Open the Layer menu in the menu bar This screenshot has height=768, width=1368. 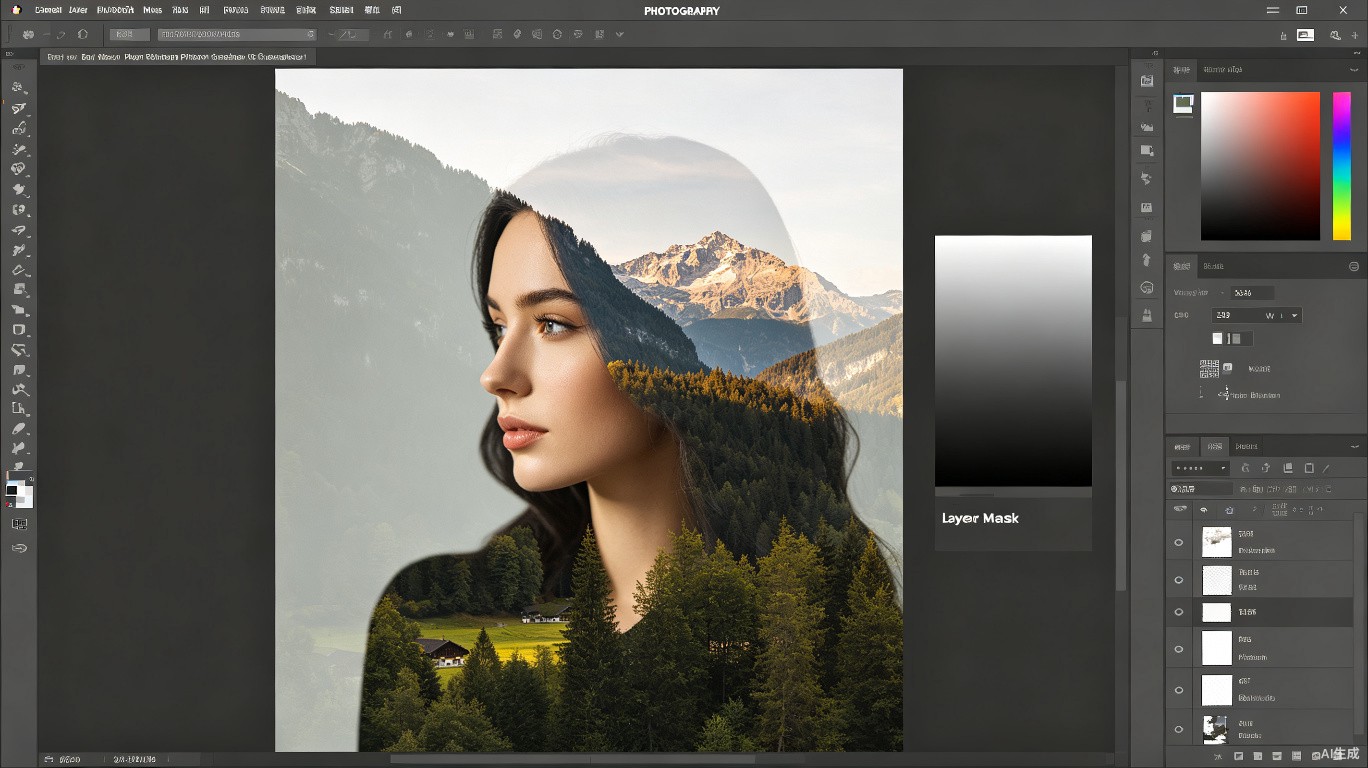click(x=78, y=10)
